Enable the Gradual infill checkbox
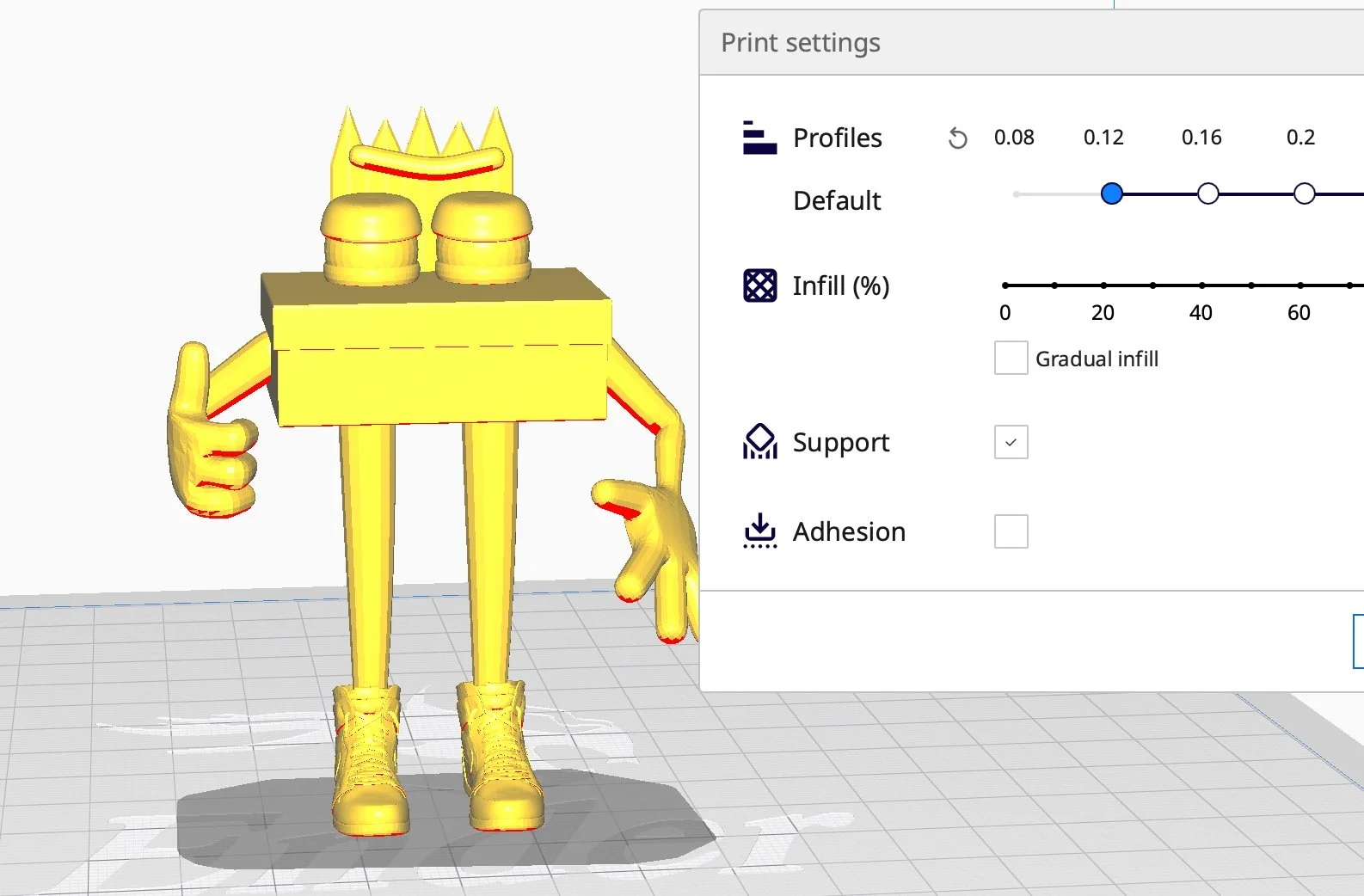1364x896 pixels. click(1011, 358)
